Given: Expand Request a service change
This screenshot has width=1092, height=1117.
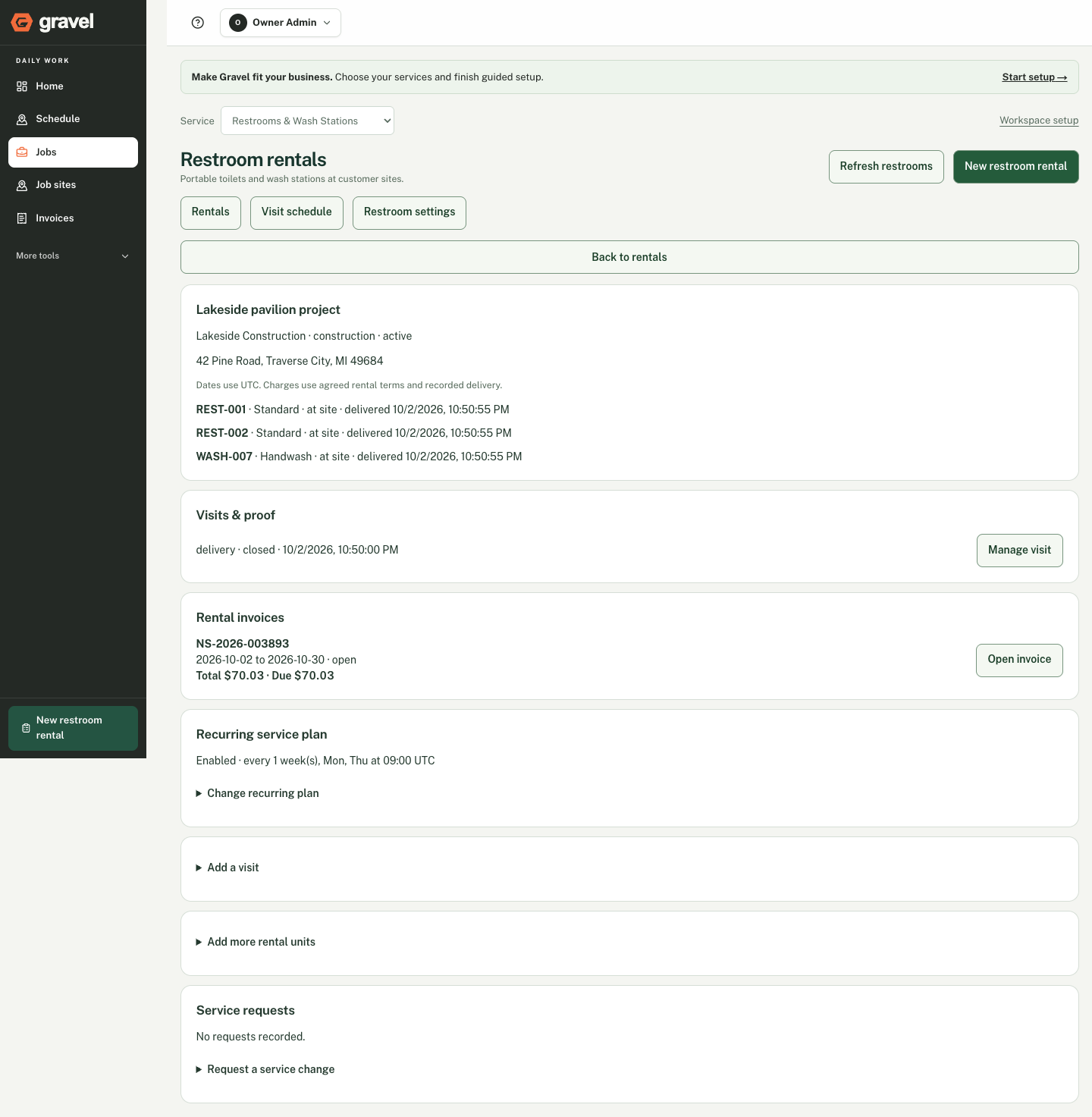Looking at the screenshot, I should (x=265, y=1069).
